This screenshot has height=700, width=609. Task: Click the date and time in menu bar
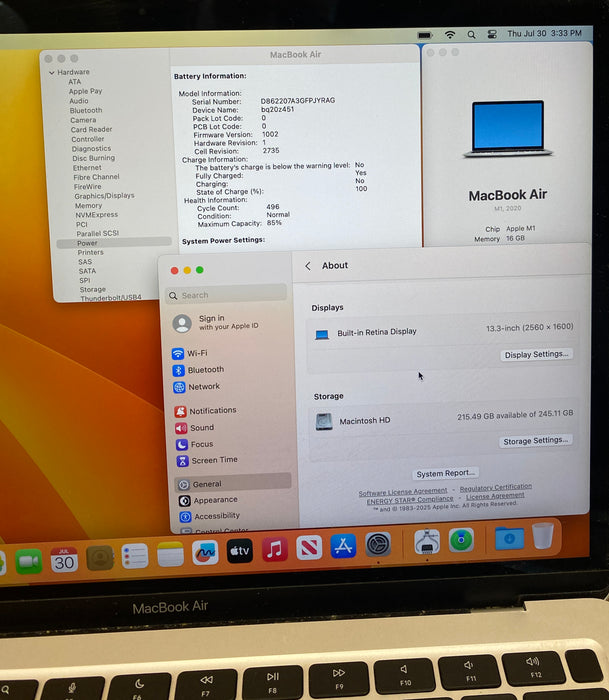tap(544, 33)
